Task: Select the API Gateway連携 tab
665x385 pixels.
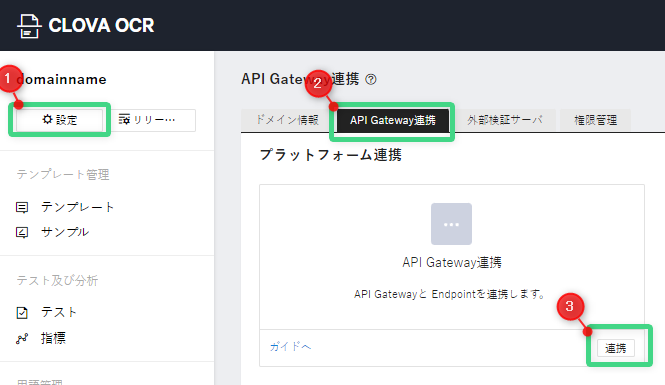Action: pyautogui.click(x=393, y=120)
